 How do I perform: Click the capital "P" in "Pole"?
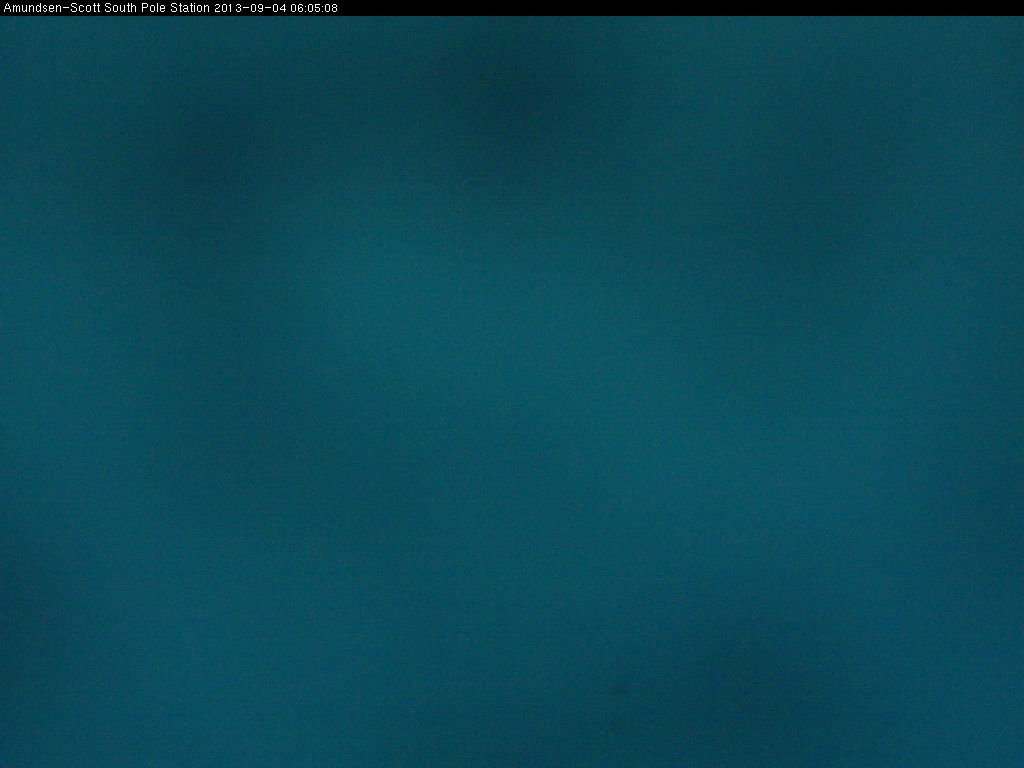tap(143, 8)
